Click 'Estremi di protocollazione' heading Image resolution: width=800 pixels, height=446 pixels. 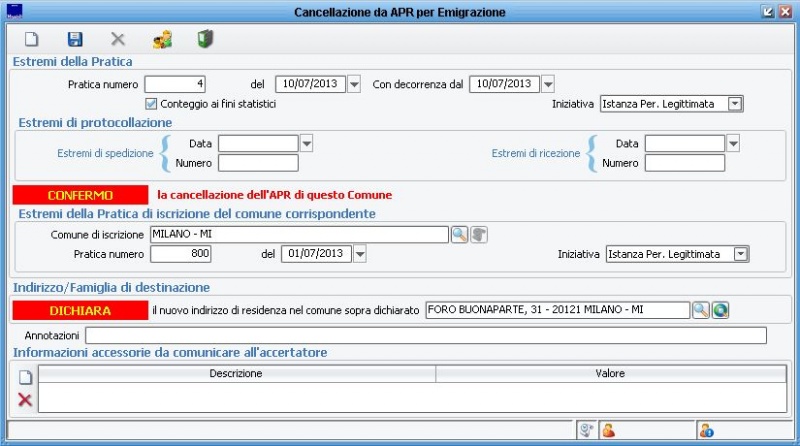(x=95, y=123)
